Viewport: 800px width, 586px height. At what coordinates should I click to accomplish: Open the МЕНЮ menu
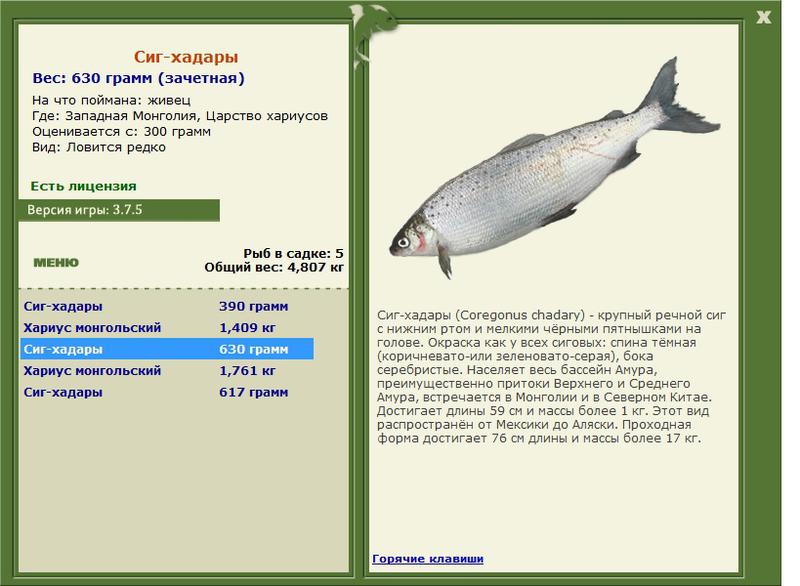tap(56, 263)
